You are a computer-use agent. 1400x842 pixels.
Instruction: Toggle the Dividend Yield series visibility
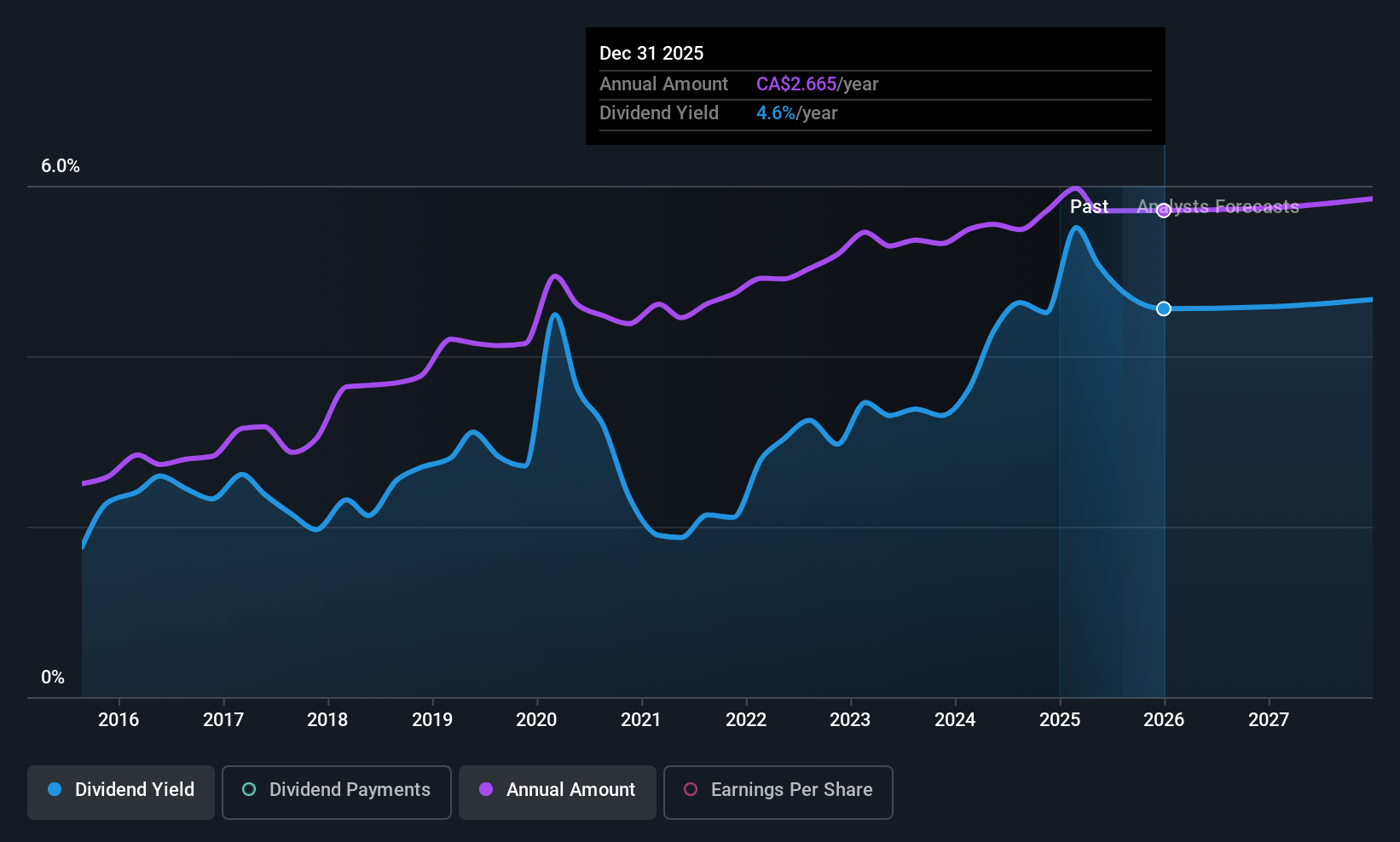click(120, 791)
